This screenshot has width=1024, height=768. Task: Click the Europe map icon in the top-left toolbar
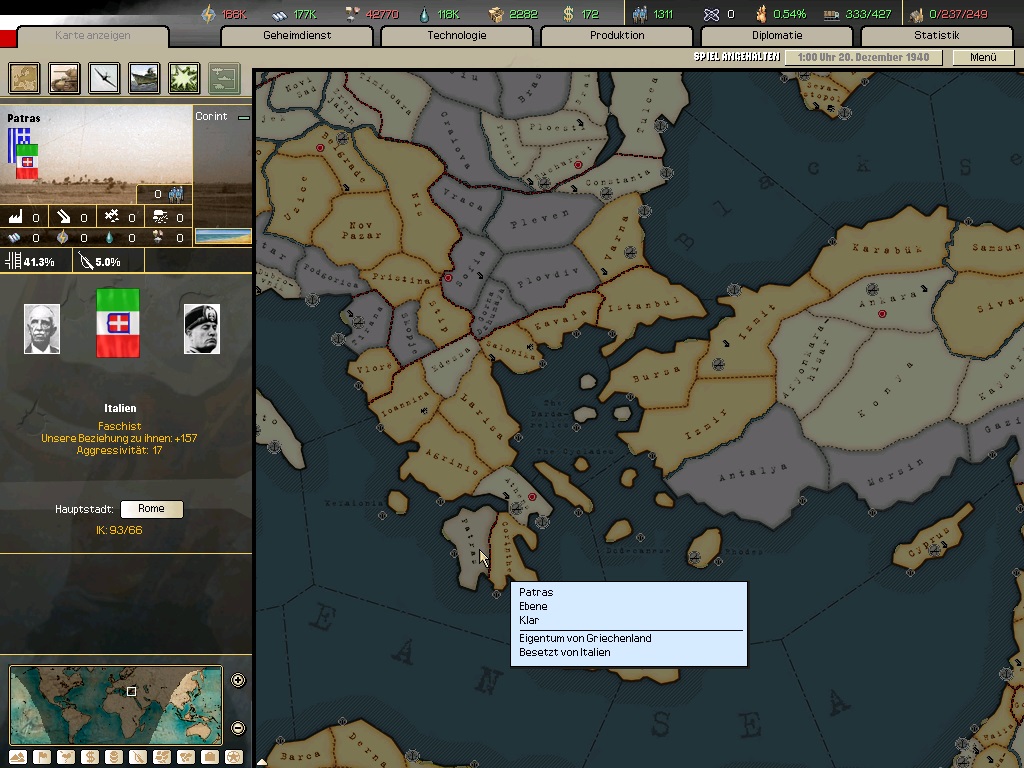point(24,77)
